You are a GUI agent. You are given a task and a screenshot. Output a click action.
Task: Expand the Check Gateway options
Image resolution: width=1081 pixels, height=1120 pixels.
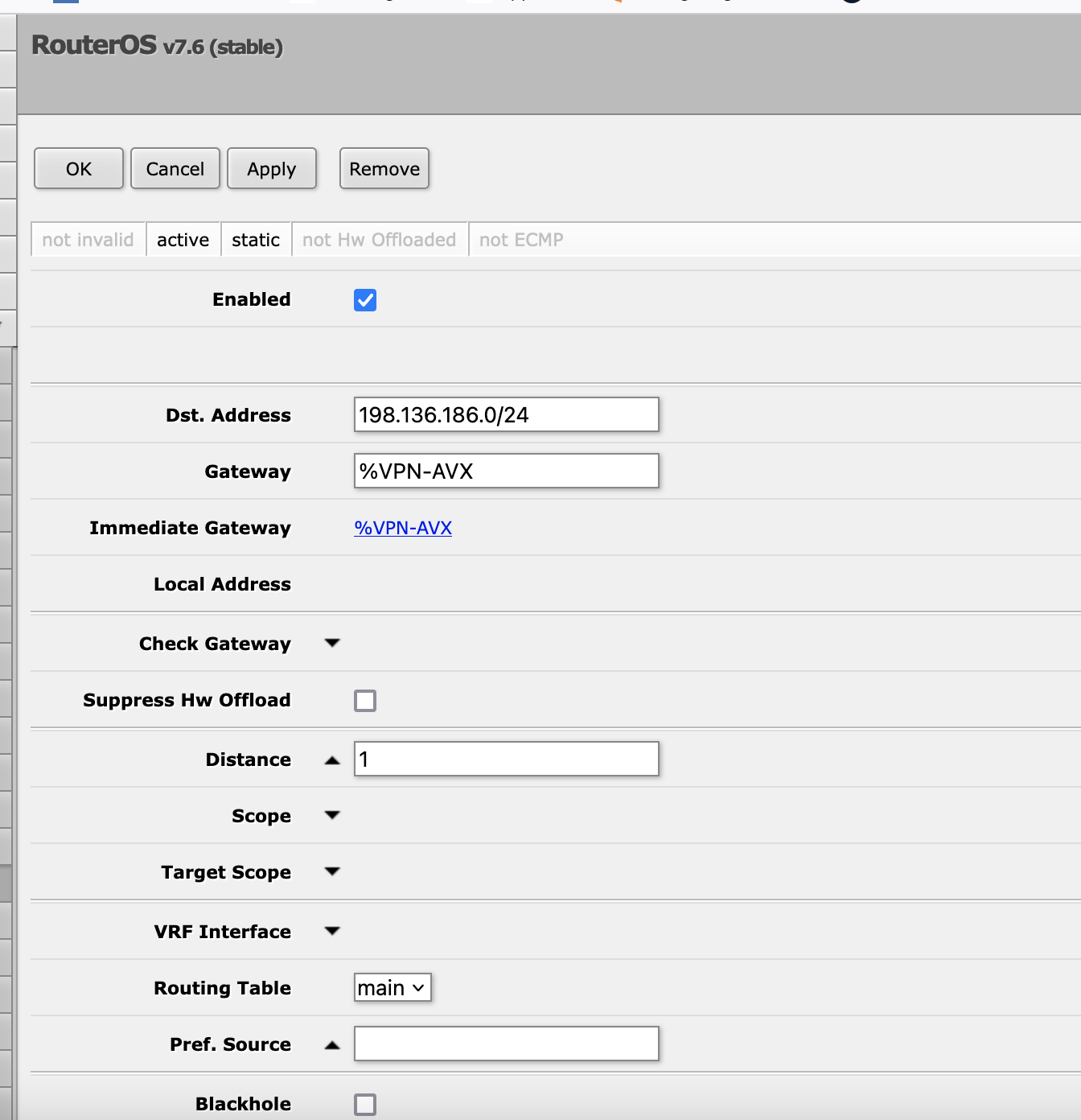[x=332, y=643]
